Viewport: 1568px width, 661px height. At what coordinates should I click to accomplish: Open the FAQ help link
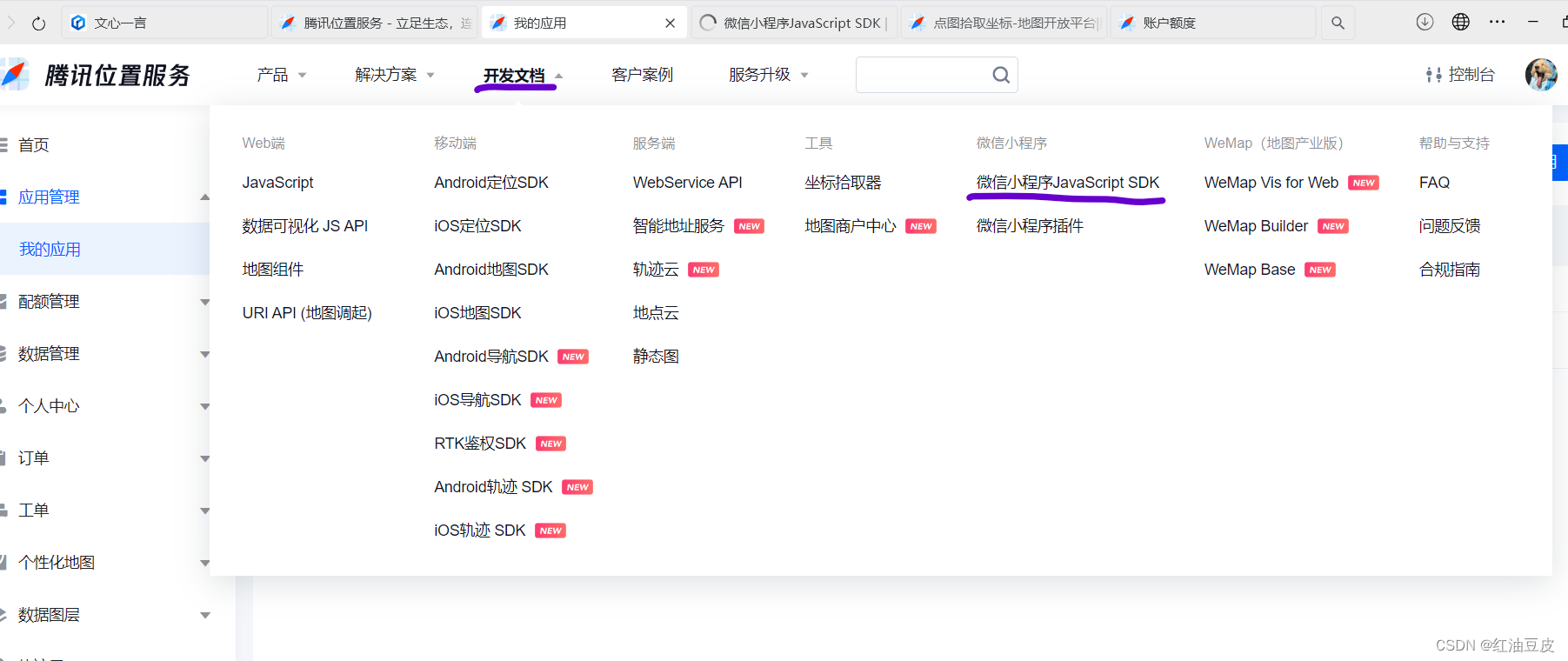pos(1434,183)
